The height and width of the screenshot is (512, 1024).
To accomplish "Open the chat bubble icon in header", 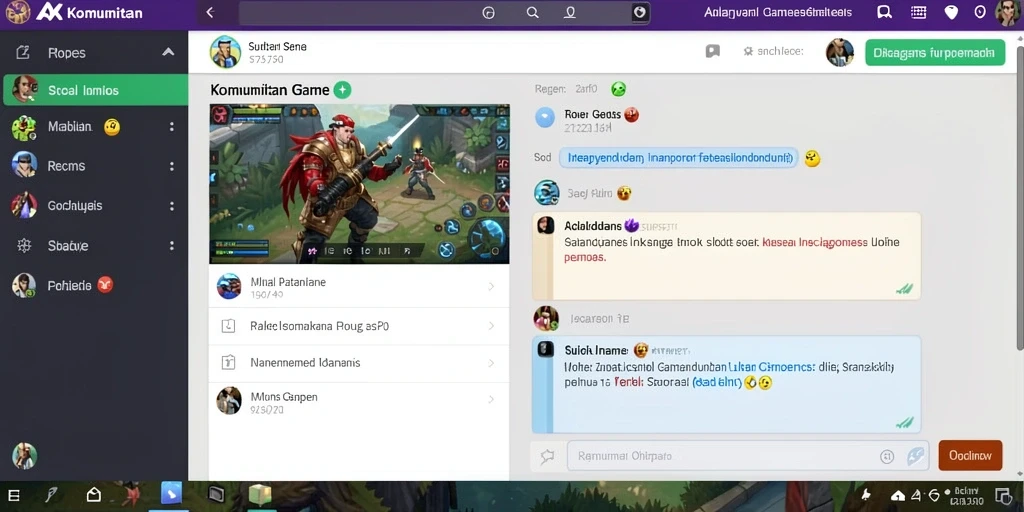I will pyautogui.click(x=884, y=12).
